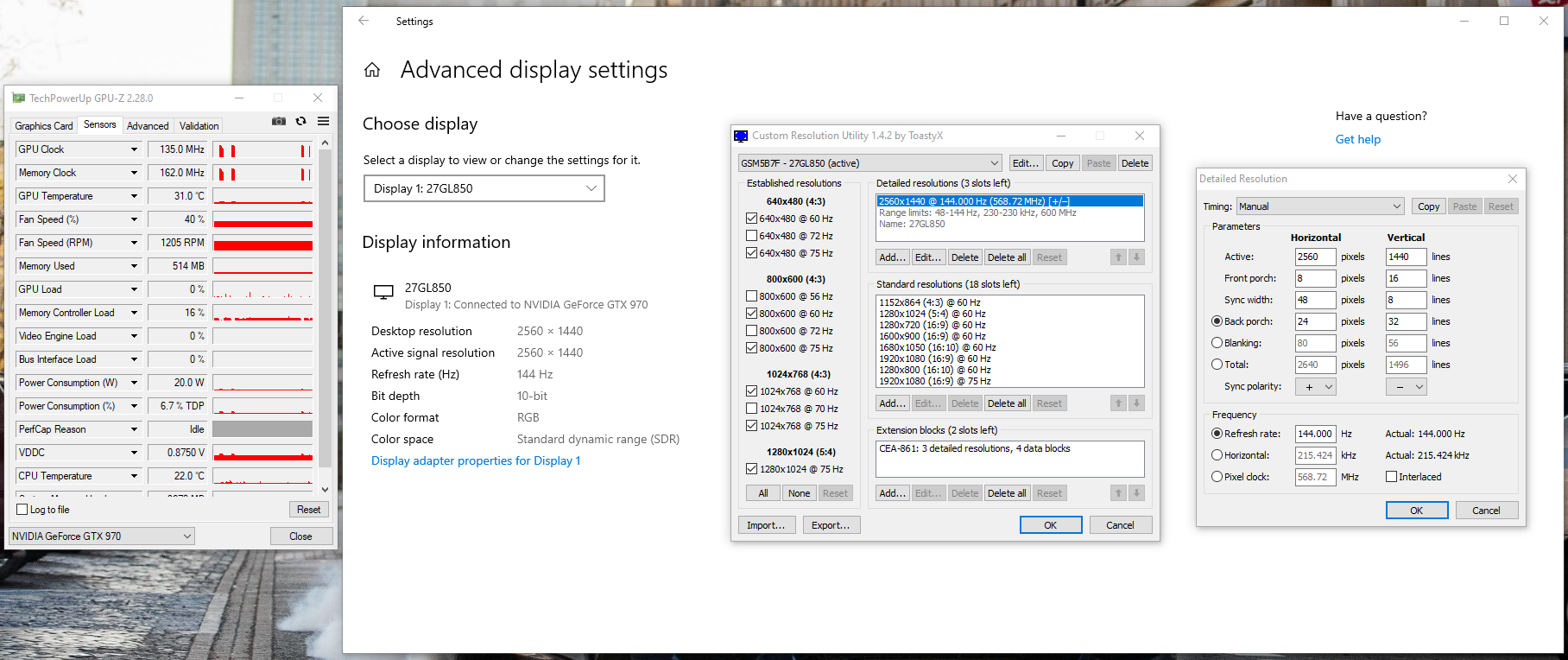Enable 640x480 @ 72 Hz resolution
The image size is (1568, 660).
click(751, 236)
